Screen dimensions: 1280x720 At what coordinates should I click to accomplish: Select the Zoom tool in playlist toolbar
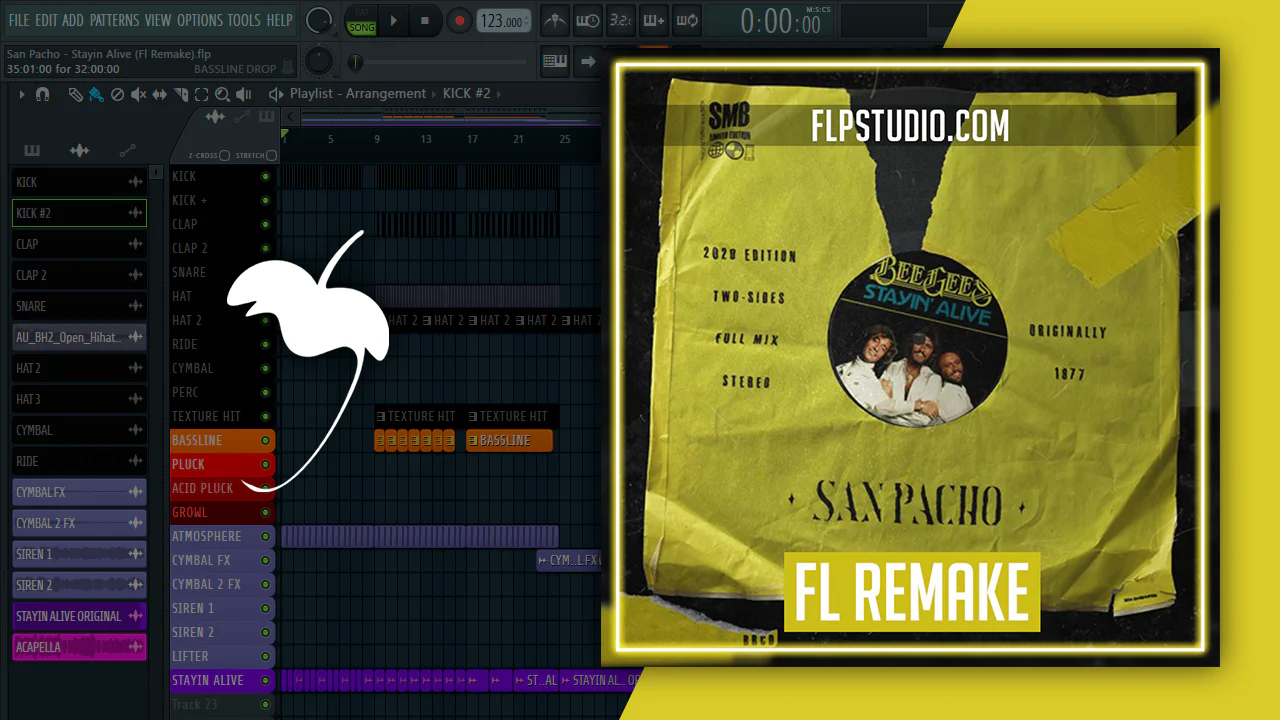click(x=222, y=94)
